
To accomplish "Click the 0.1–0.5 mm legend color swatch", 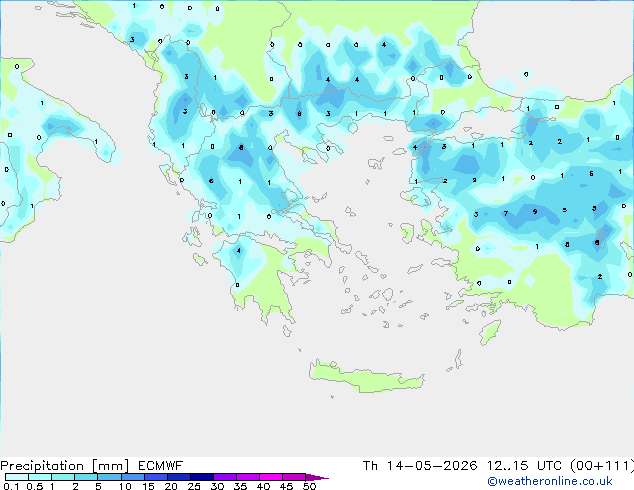I will coord(17,477).
